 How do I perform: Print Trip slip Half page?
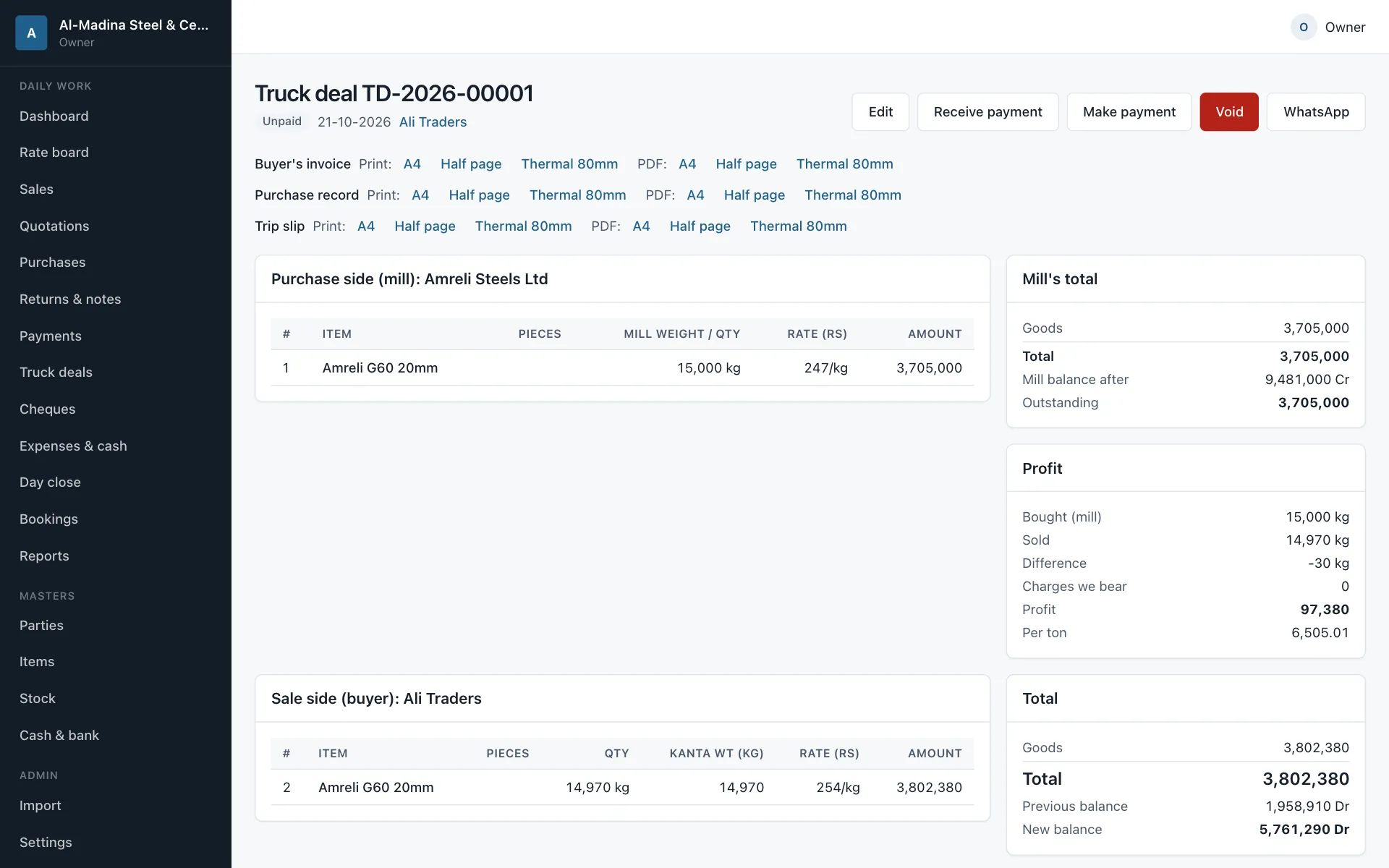coord(425,226)
